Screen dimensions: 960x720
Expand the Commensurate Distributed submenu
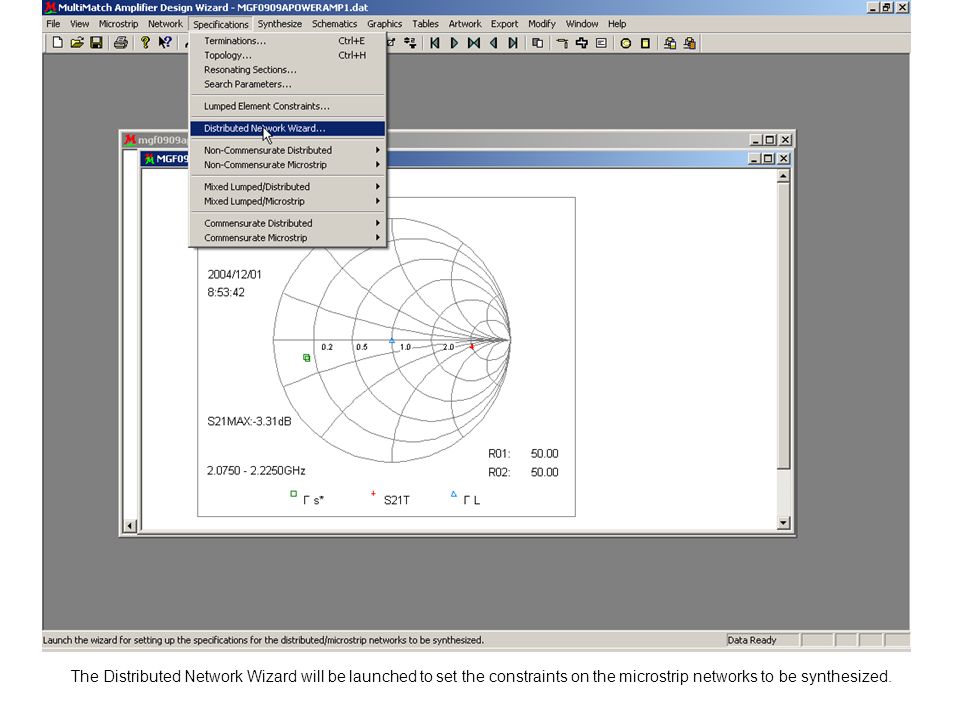click(x=288, y=223)
